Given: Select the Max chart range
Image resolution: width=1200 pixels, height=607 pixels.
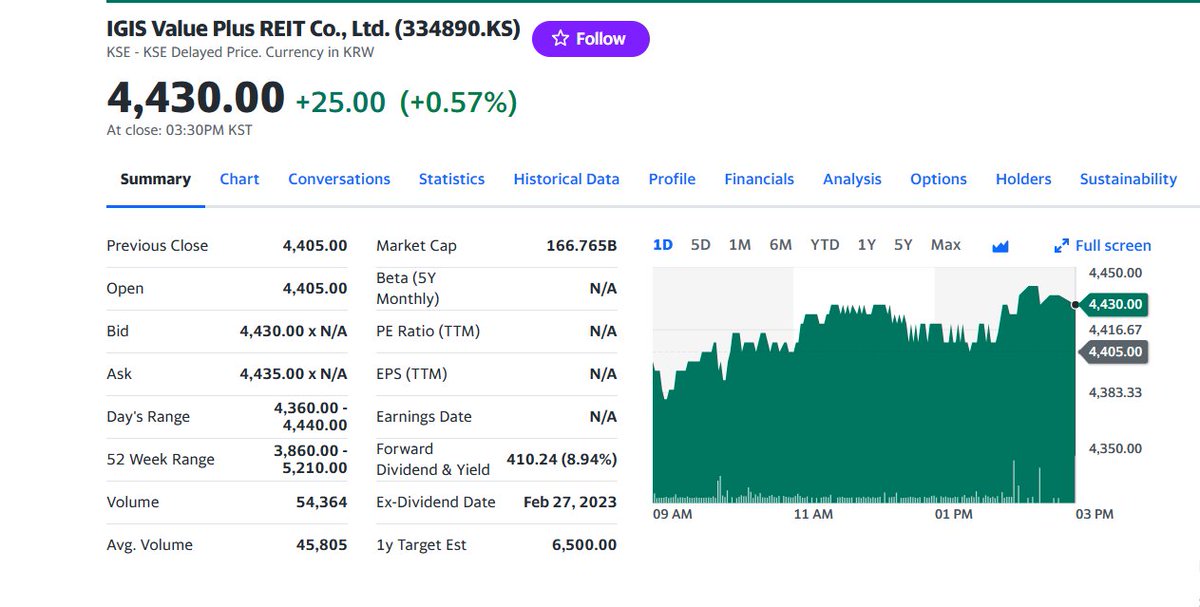Looking at the screenshot, I should (946, 245).
